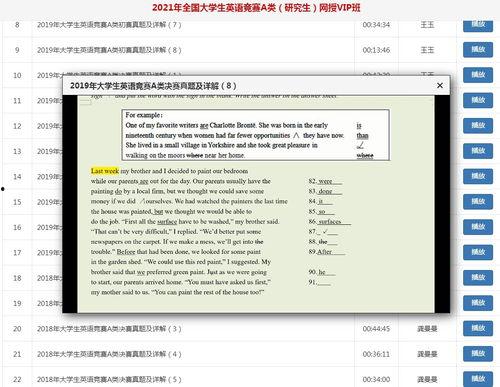Screen dimensions: 500x387
Task: Play row 13 lesson with 播放 button
Action: pos(478,151)
